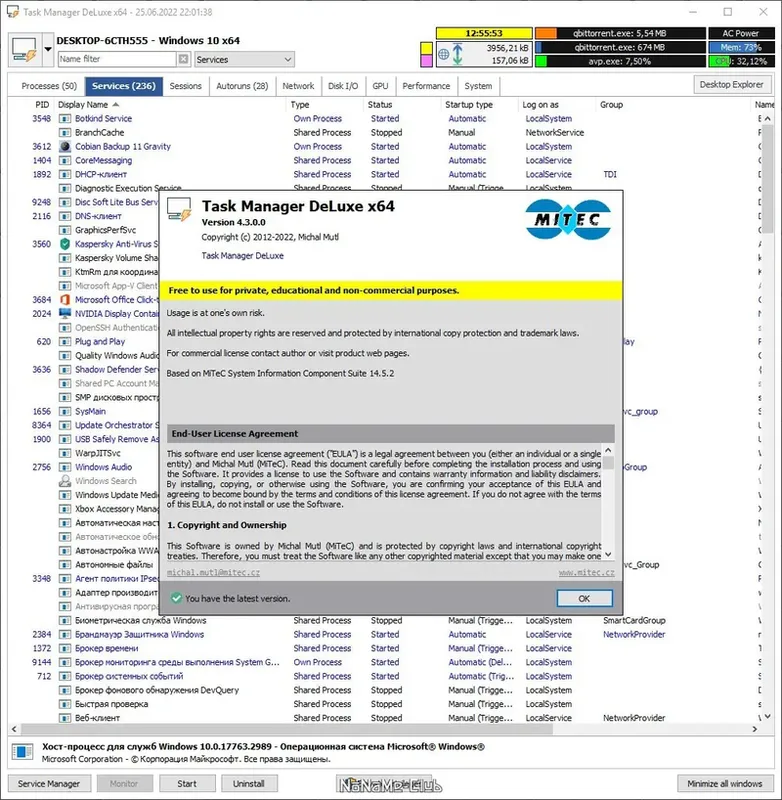This screenshot has height=800, width=782.
Task: Click the Plug and Play service icon
Action: (65, 341)
